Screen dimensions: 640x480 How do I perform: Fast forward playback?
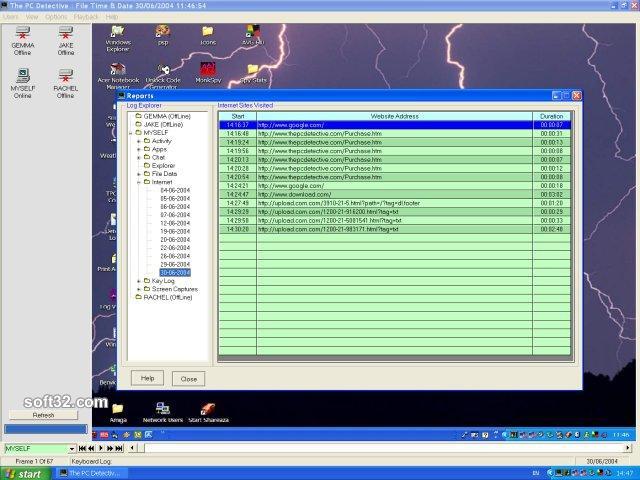110,448
